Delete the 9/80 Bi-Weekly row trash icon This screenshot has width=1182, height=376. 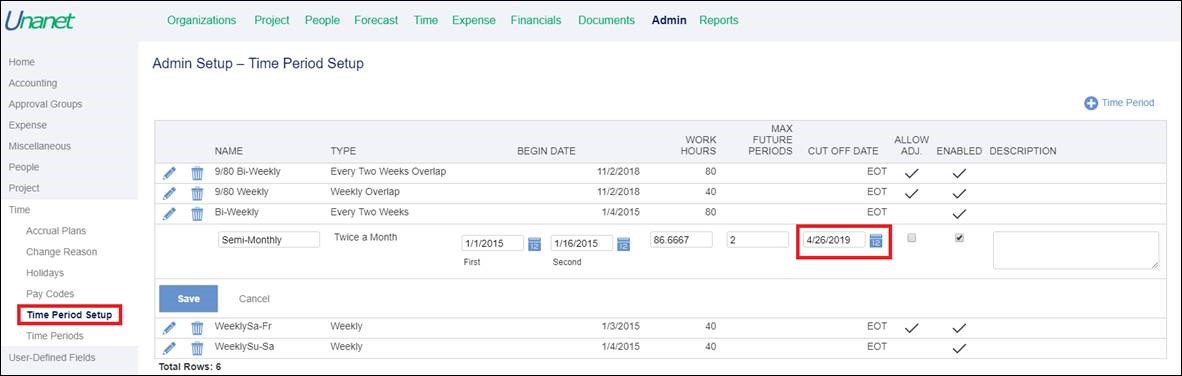point(197,173)
